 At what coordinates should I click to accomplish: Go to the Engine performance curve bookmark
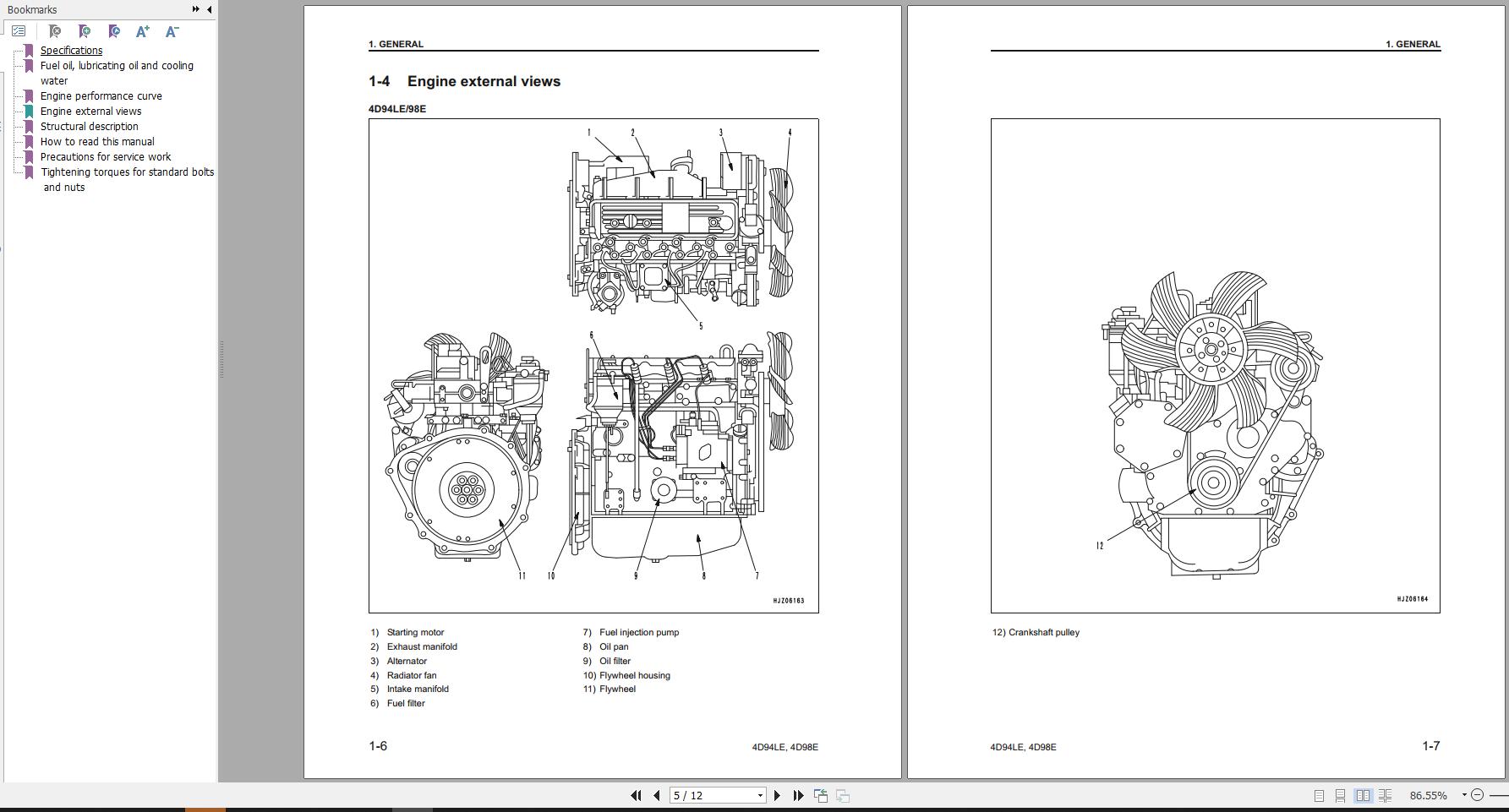(101, 95)
